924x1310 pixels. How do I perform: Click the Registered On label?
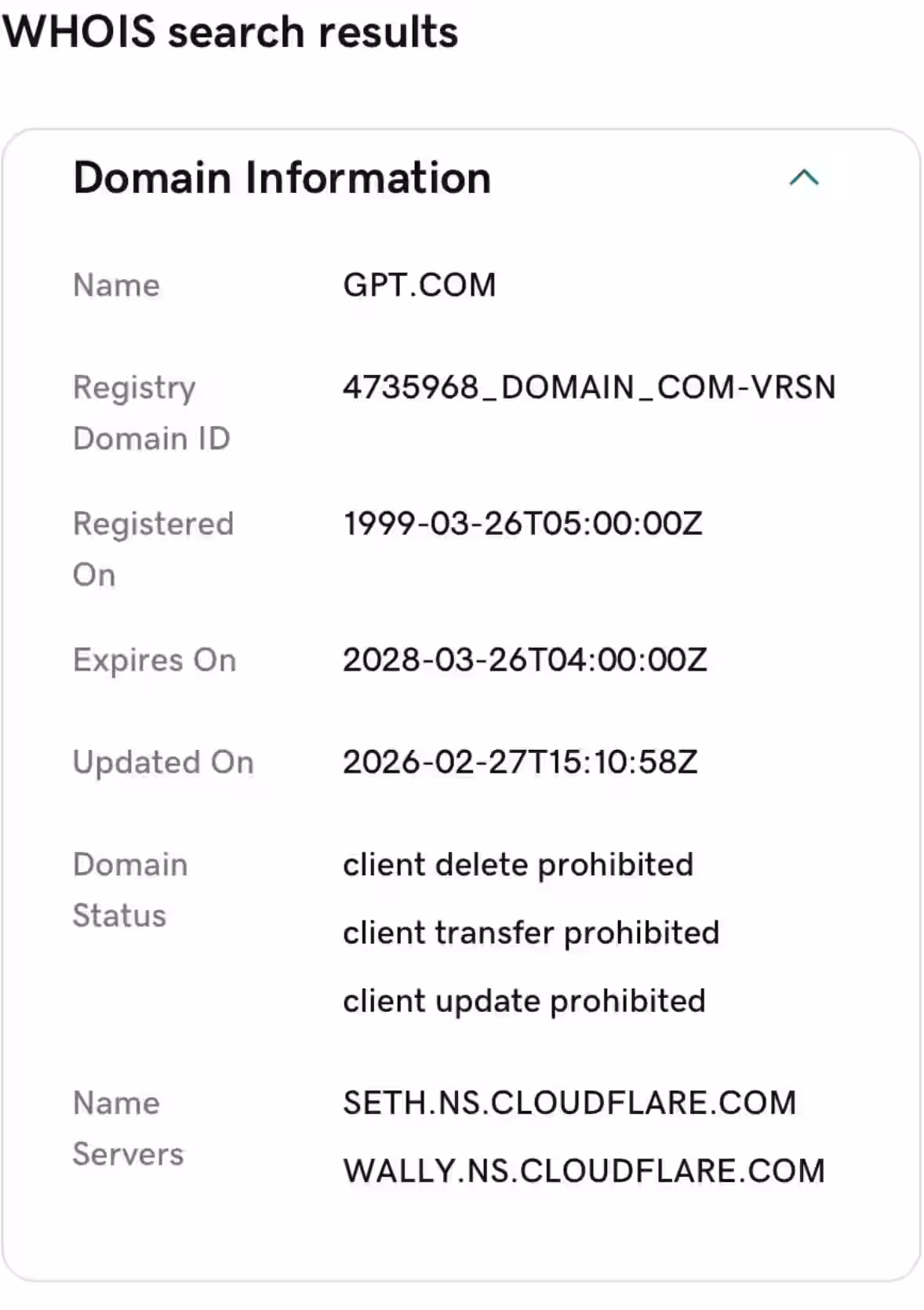point(153,549)
